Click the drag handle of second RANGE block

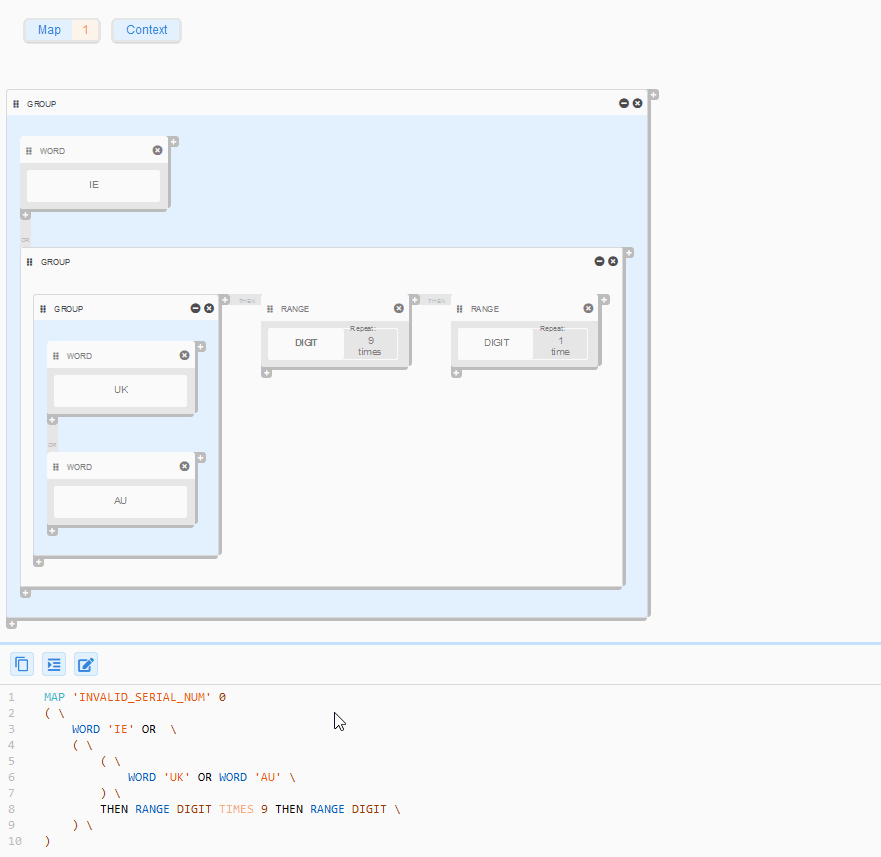(460, 309)
